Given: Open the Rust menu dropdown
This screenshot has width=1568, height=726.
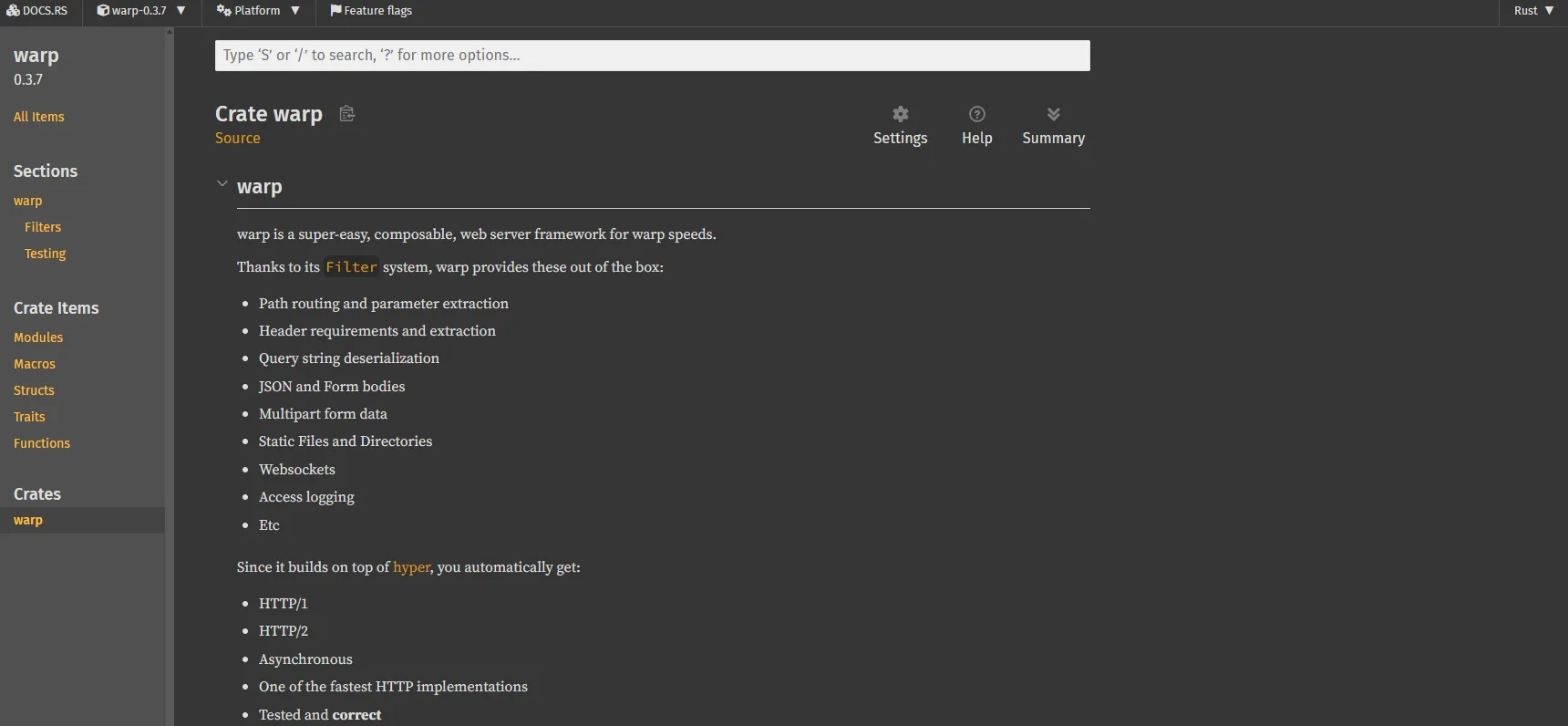Looking at the screenshot, I should [x=1533, y=11].
